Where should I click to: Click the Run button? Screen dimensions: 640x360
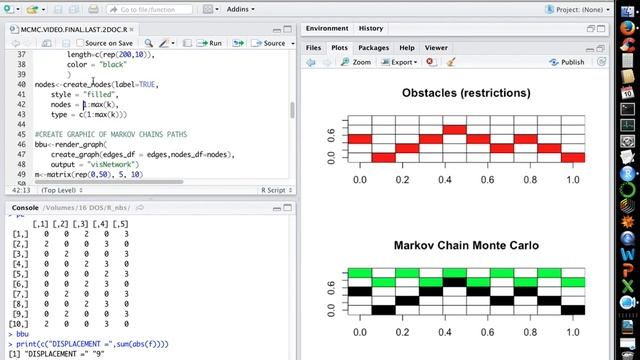pos(209,43)
